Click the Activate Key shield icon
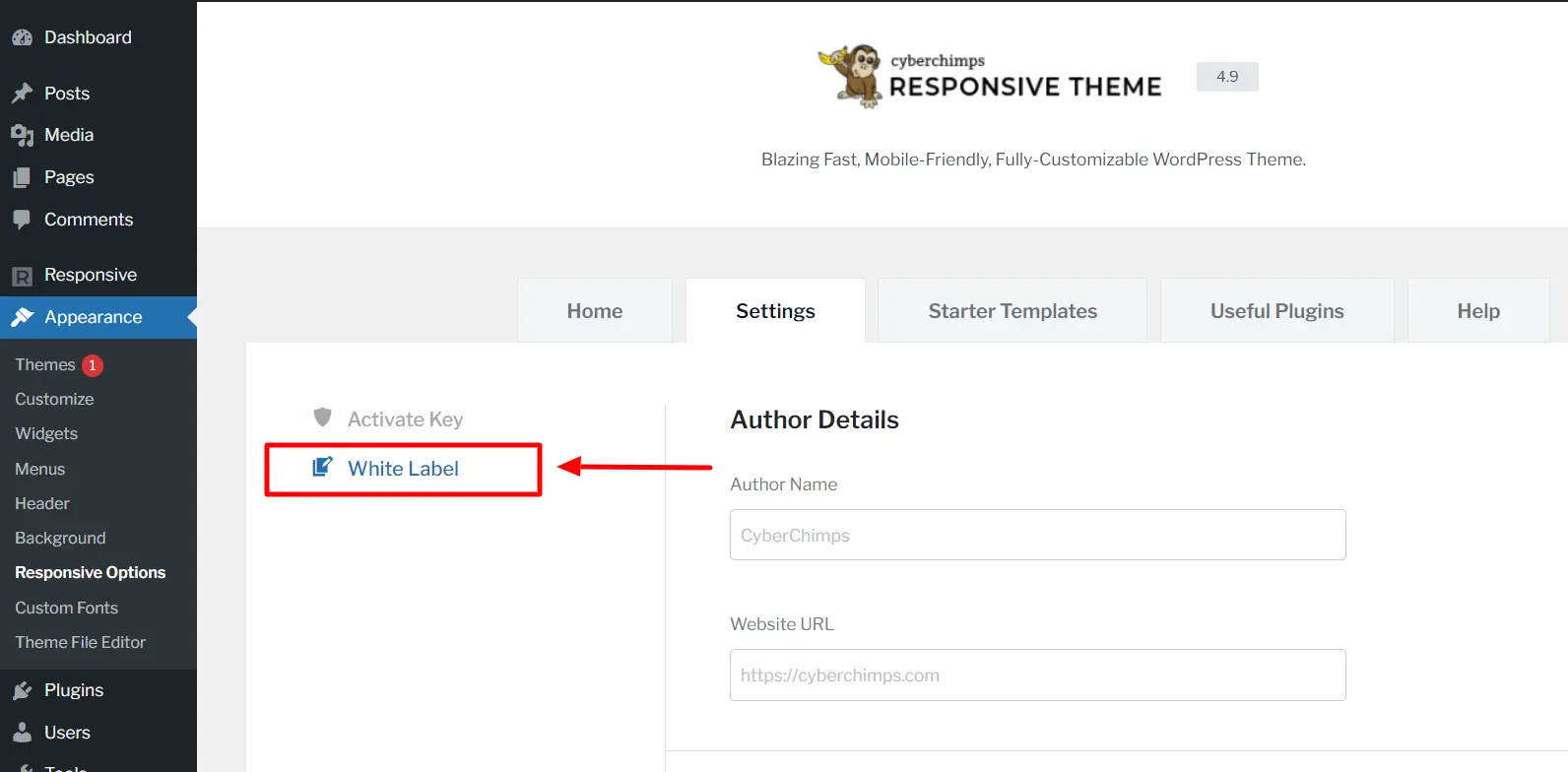Viewport: 1568px width, 772px height. pyautogui.click(x=322, y=418)
